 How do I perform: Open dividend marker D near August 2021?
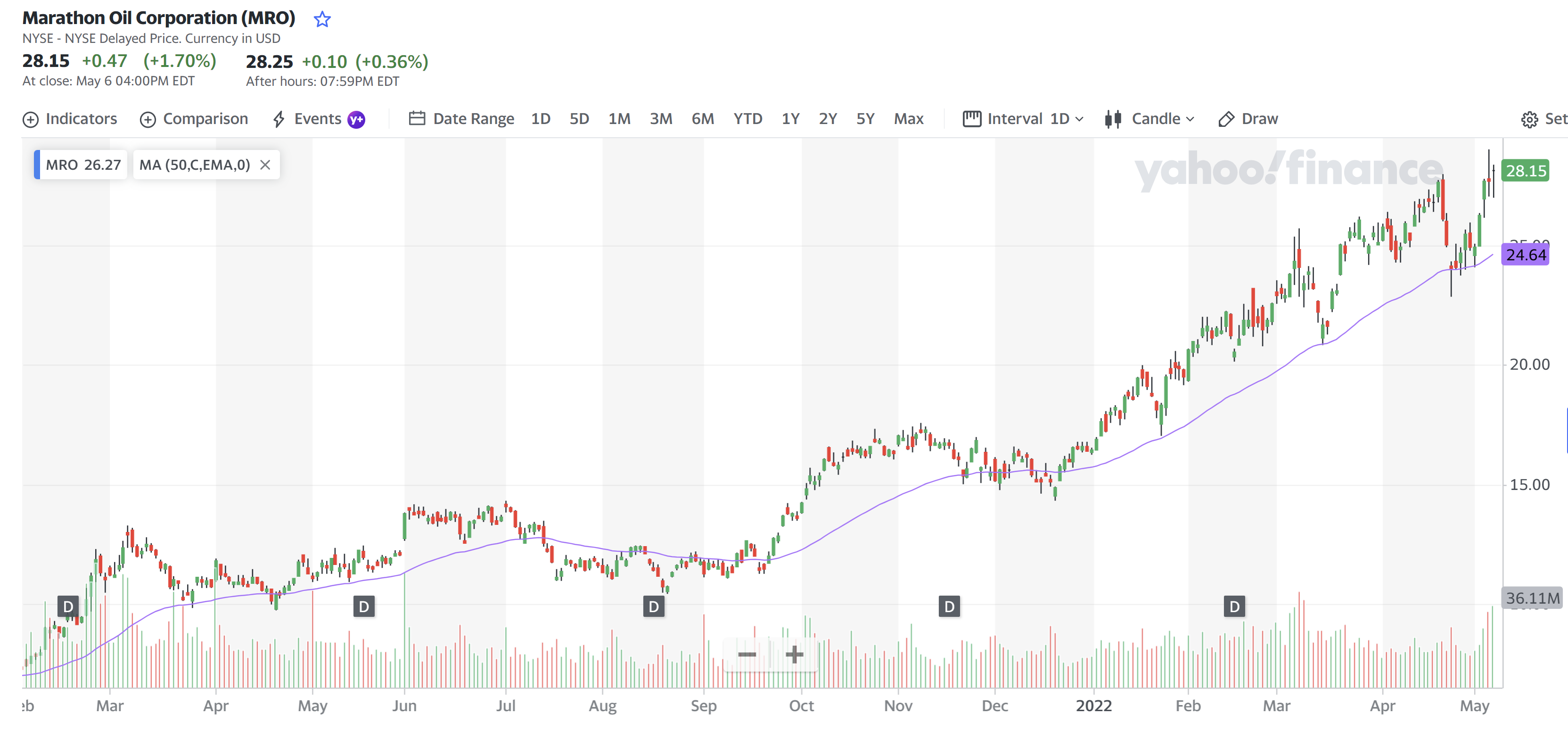pyautogui.click(x=654, y=607)
